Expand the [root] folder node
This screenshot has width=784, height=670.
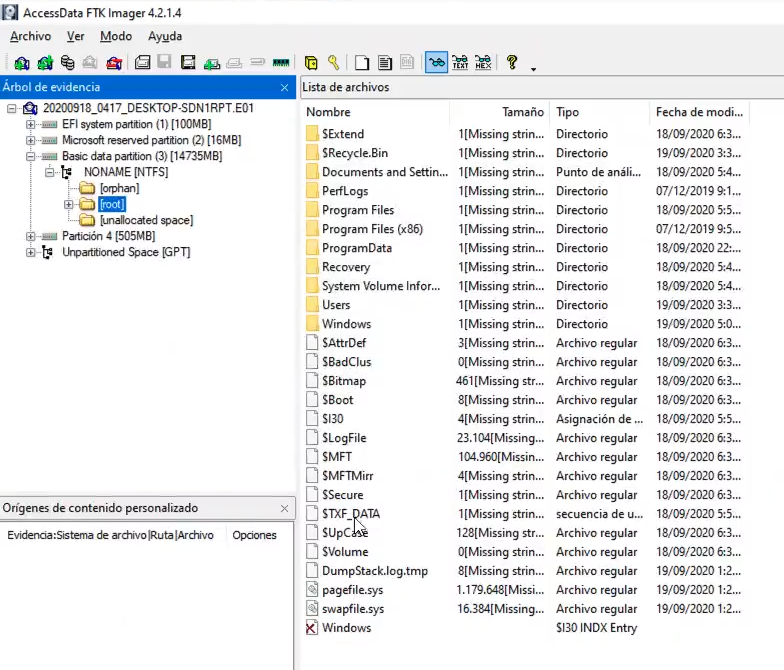pyautogui.click(x=68, y=204)
